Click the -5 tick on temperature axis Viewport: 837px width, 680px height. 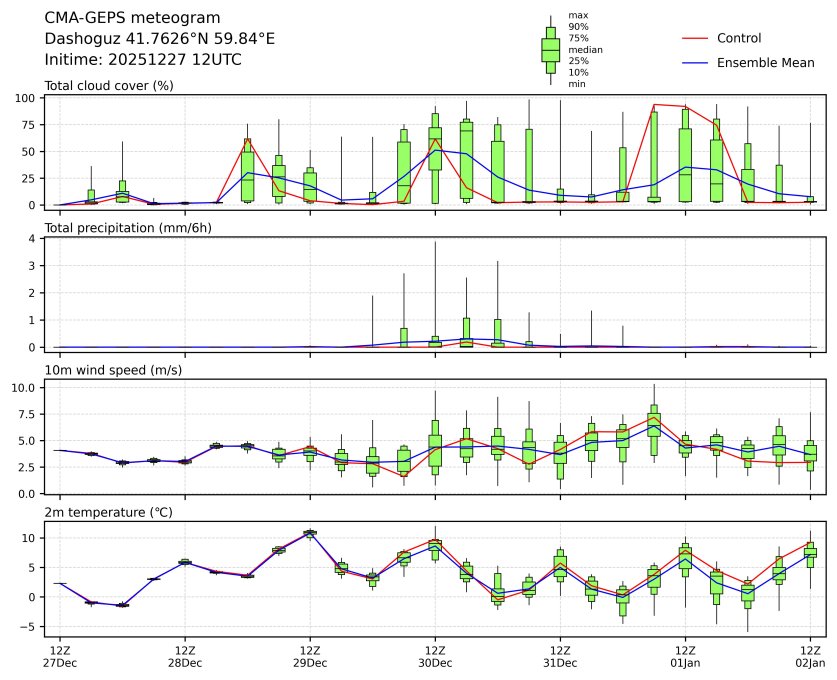coord(30,627)
